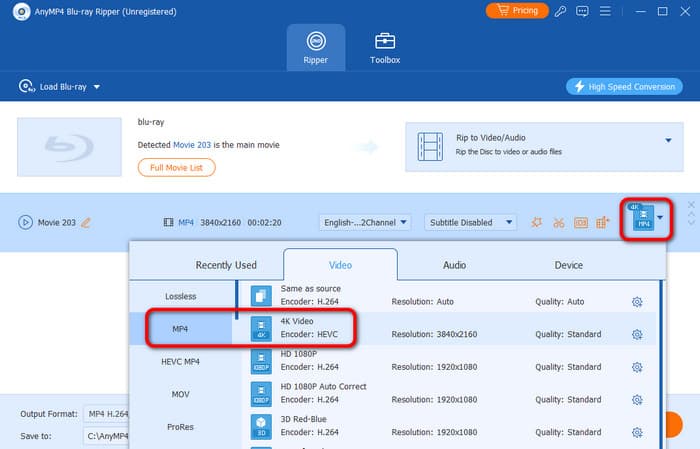Open the Subtitle Disabled dropdown
Screen dimensions: 700x449
(471, 222)
